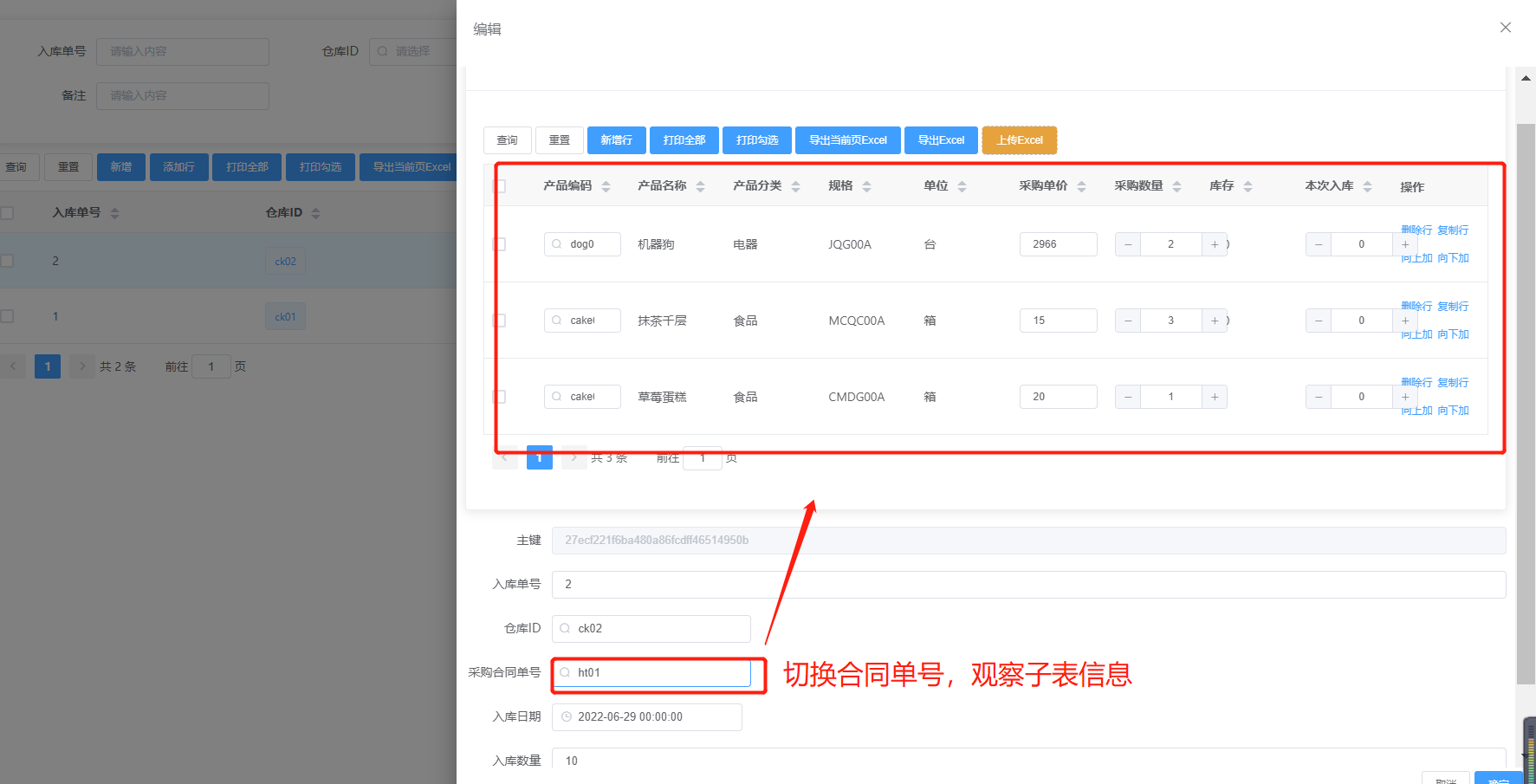The width and height of the screenshot is (1536, 784).
Task: Edit 采购单价 field showing 2966
Action: [1059, 244]
